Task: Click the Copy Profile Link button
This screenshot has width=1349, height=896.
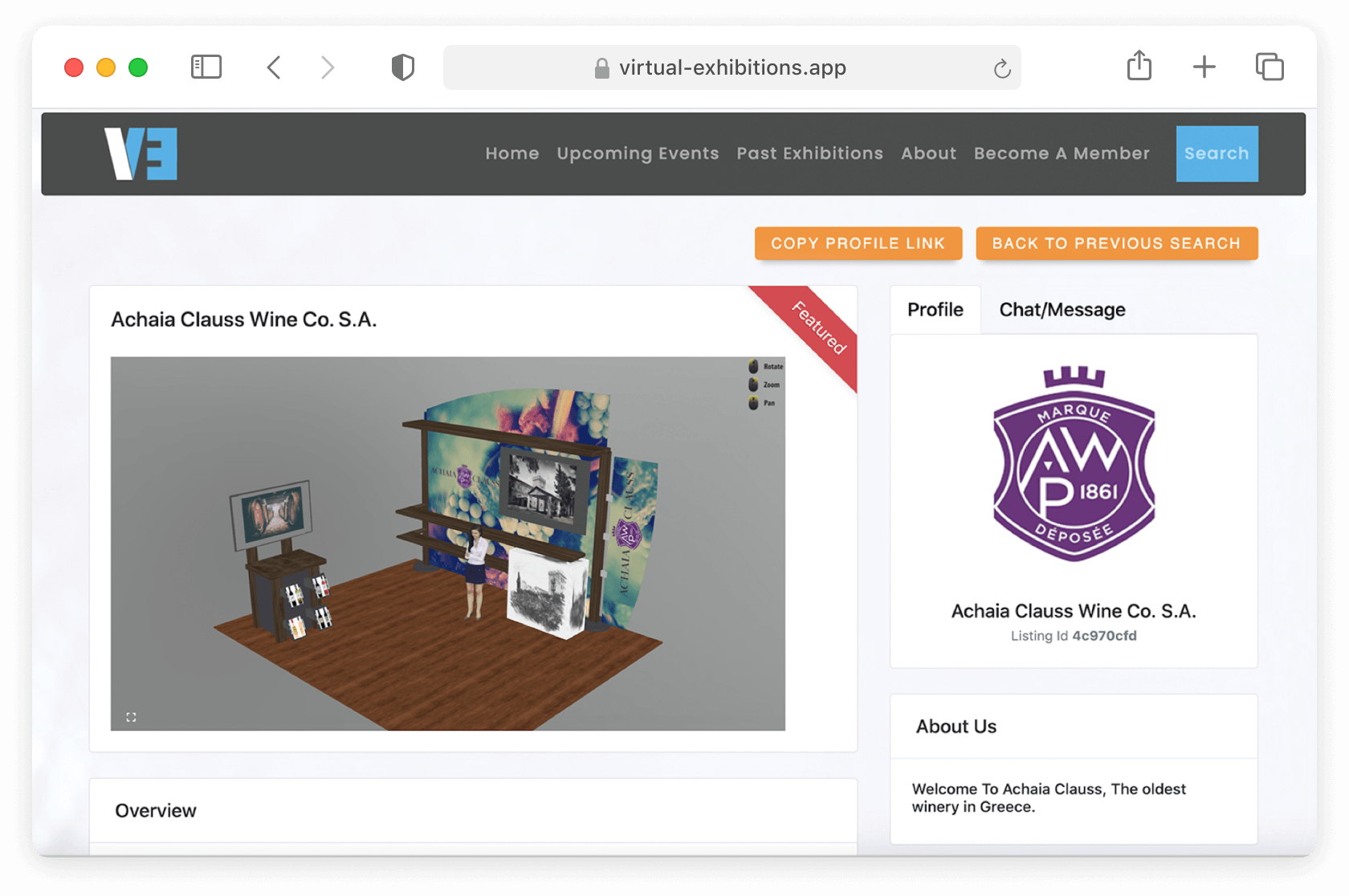Action: click(858, 243)
